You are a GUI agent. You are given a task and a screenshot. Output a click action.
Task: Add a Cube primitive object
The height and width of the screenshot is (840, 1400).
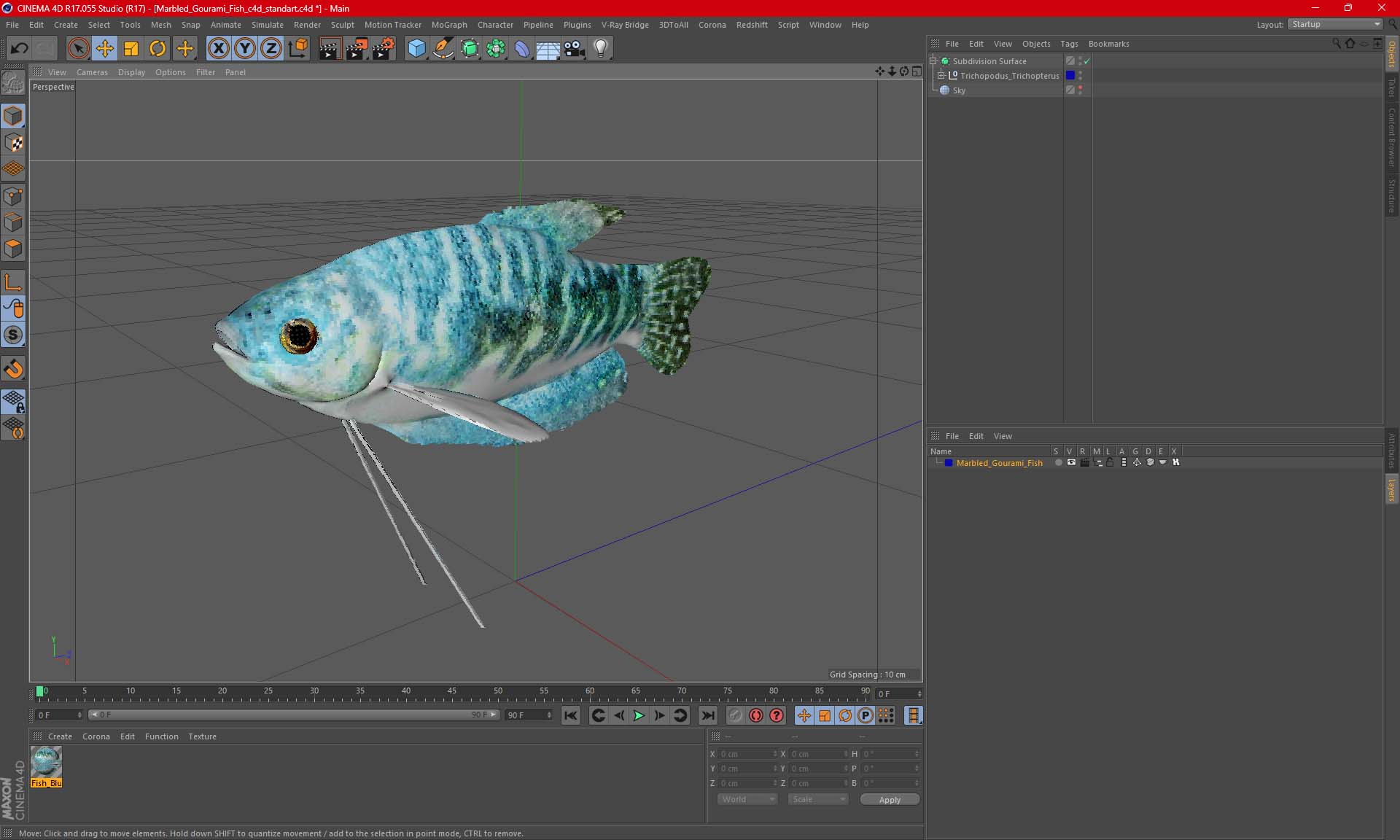416,49
